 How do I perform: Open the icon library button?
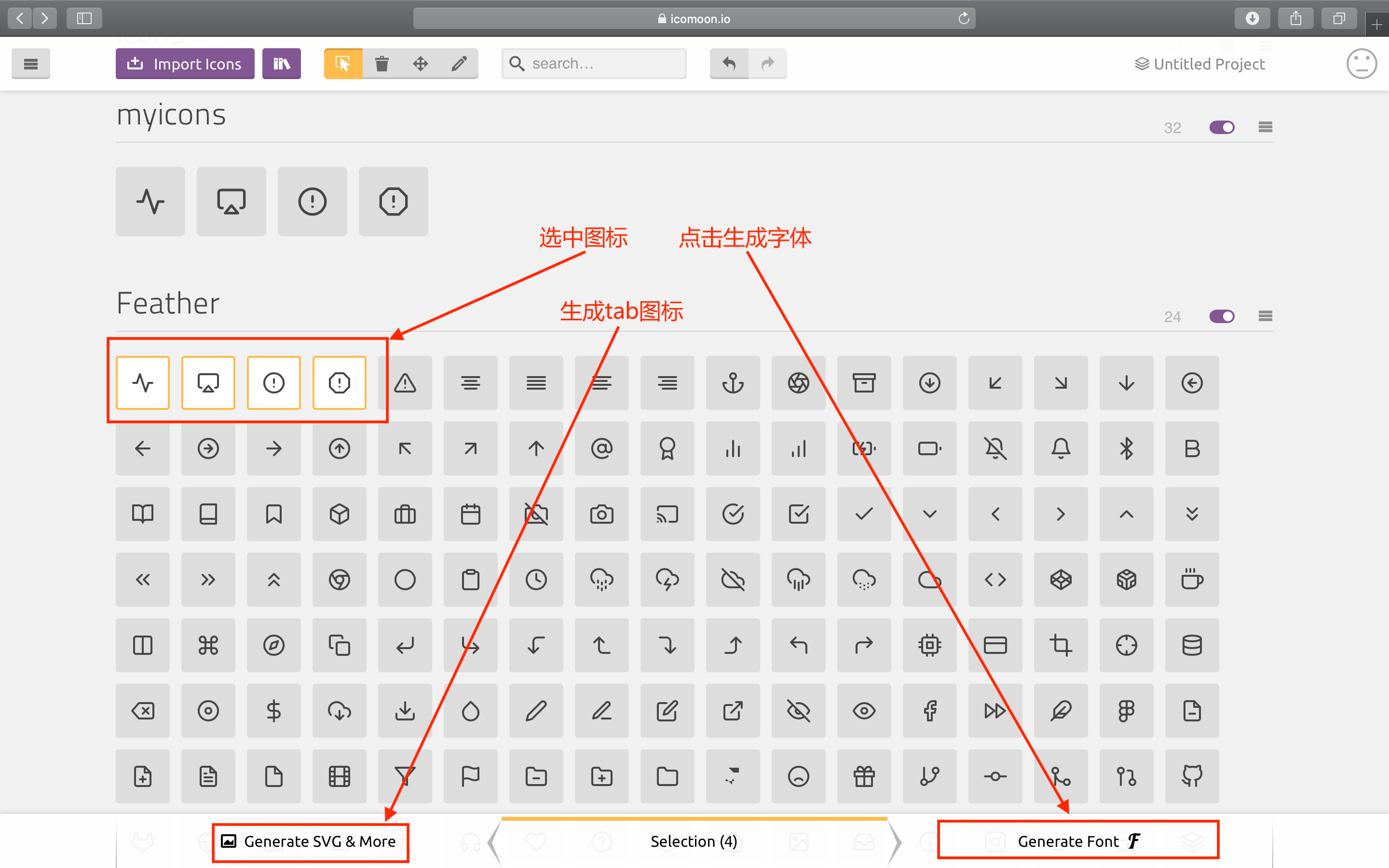pyautogui.click(x=281, y=63)
